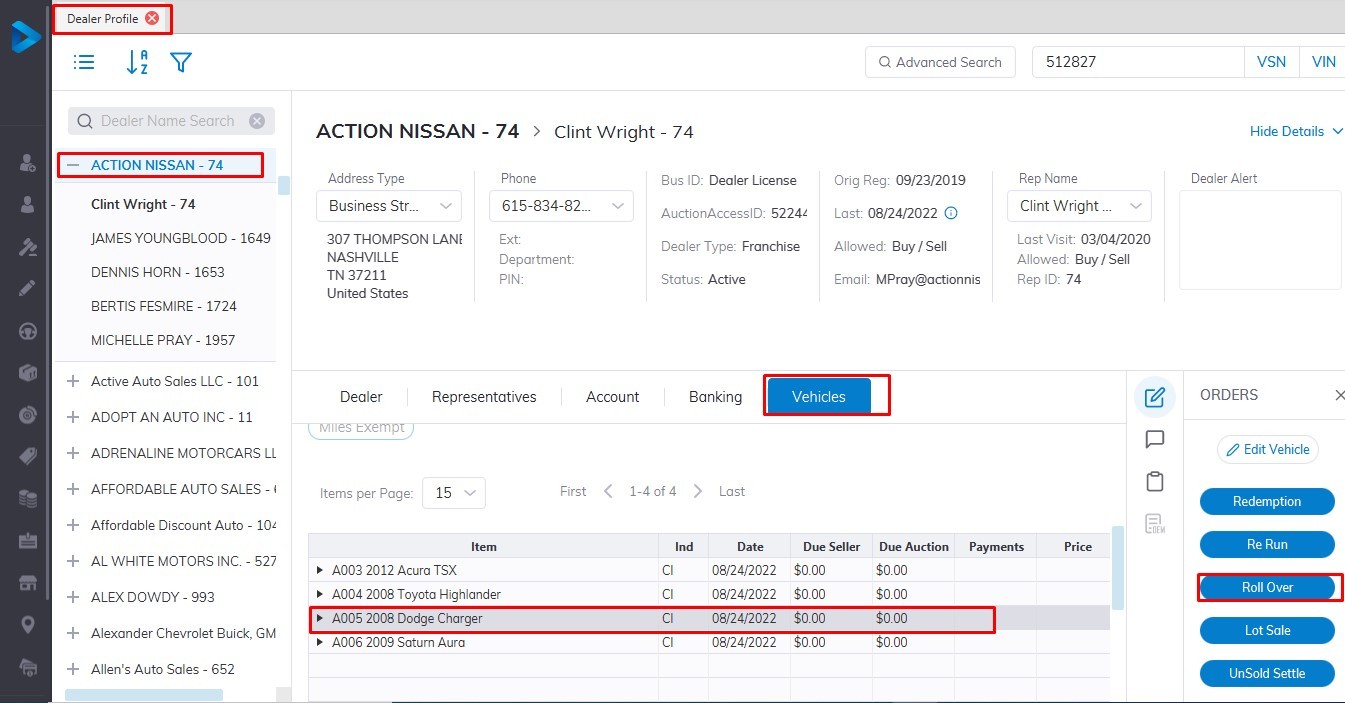Open the filter funnel icon
Image resolution: width=1345 pixels, height=703 pixels.
(180, 62)
